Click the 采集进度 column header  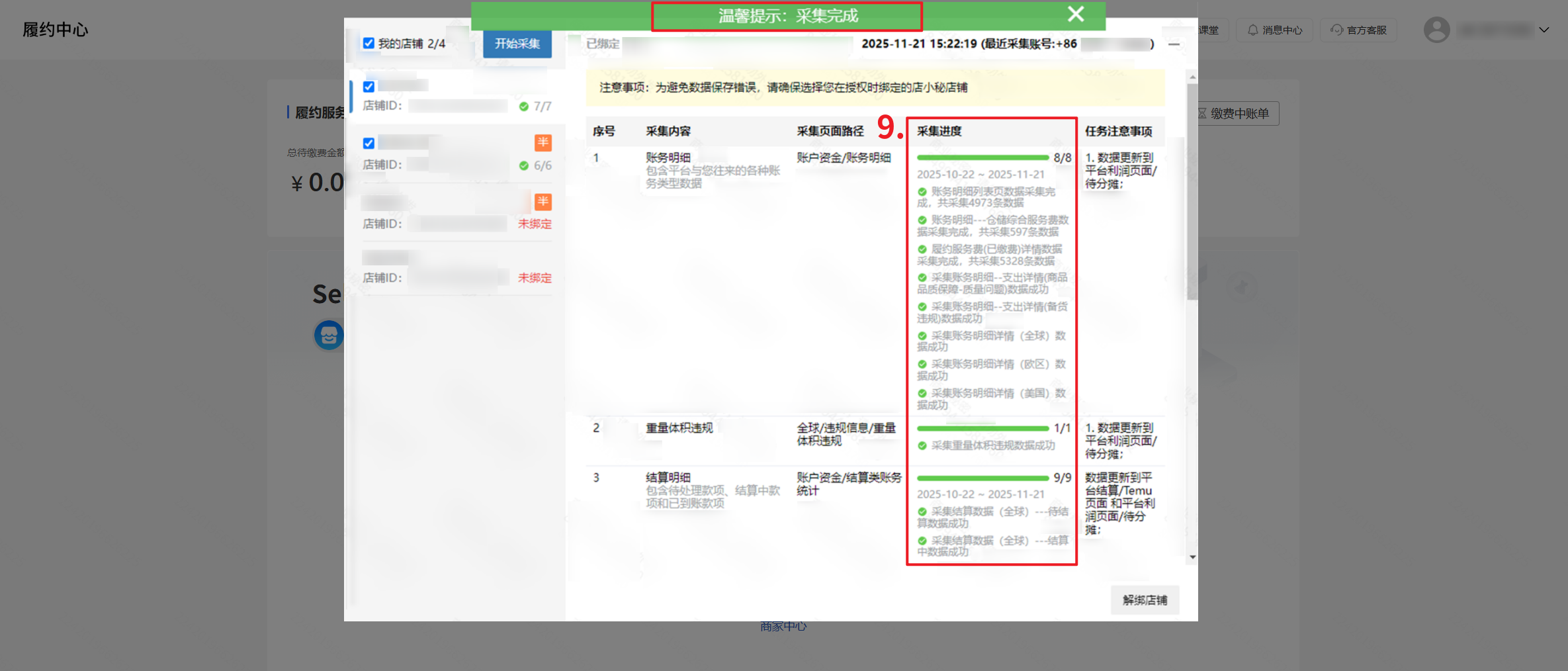(x=939, y=131)
